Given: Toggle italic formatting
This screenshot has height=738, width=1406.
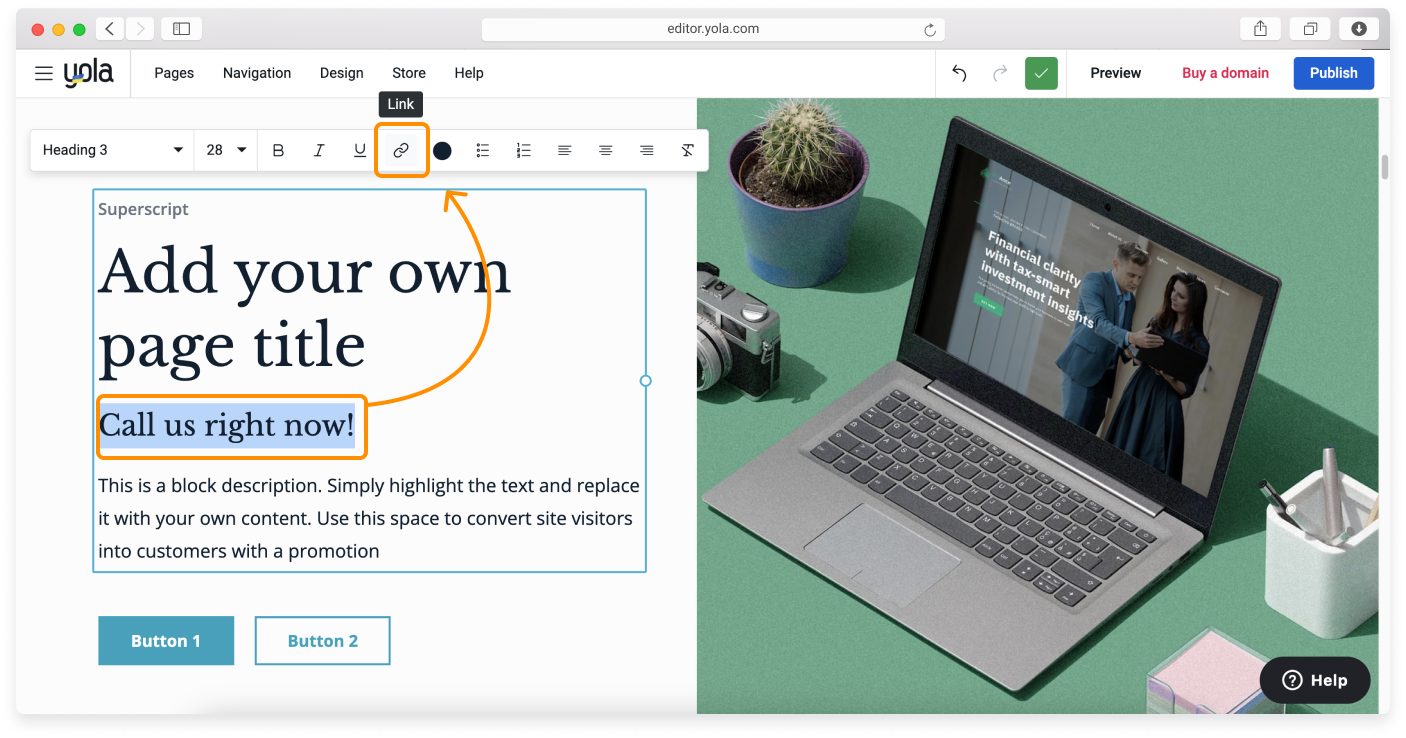Looking at the screenshot, I should coord(319,150).
